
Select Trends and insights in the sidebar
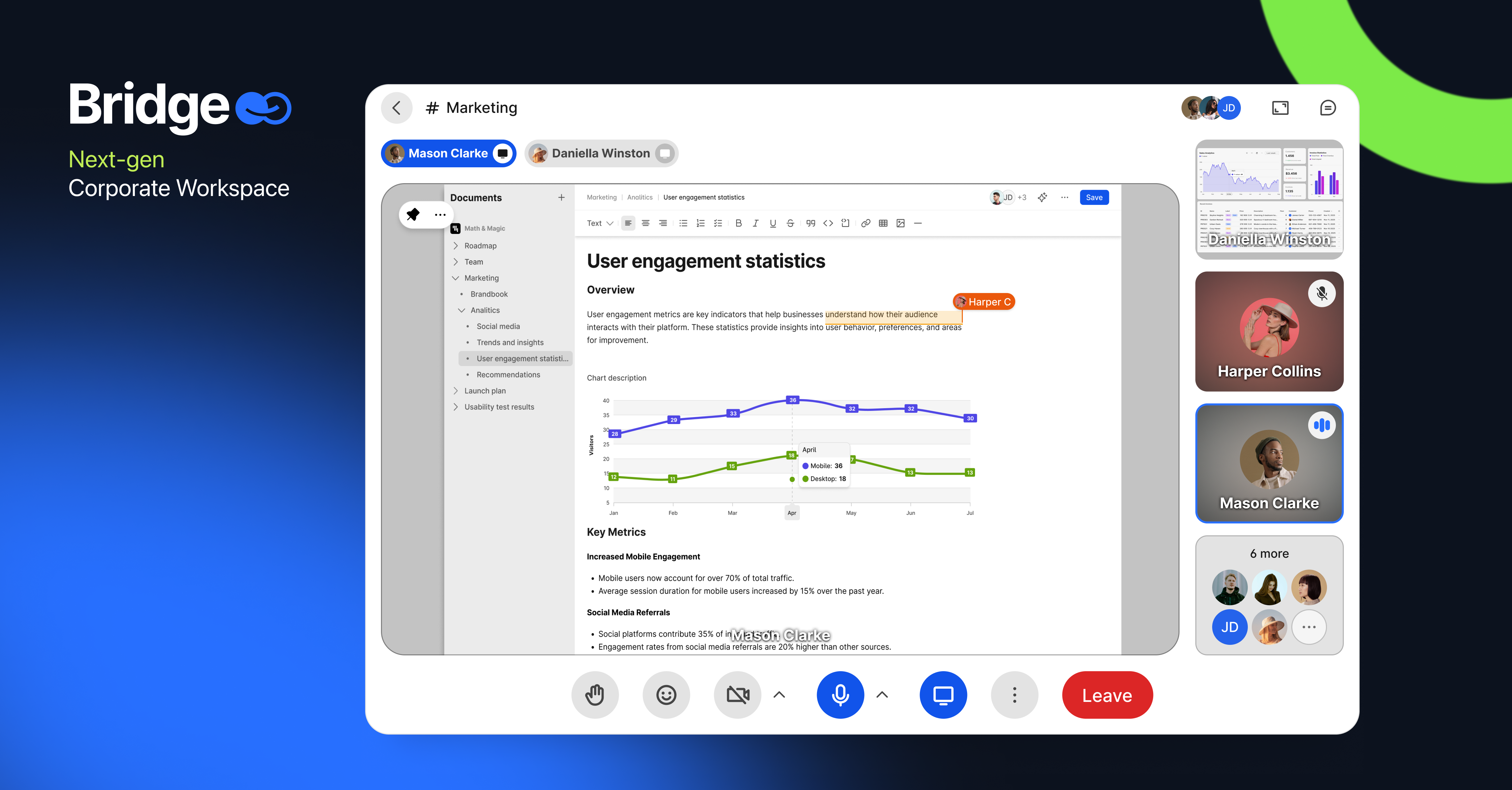[510, 343]
